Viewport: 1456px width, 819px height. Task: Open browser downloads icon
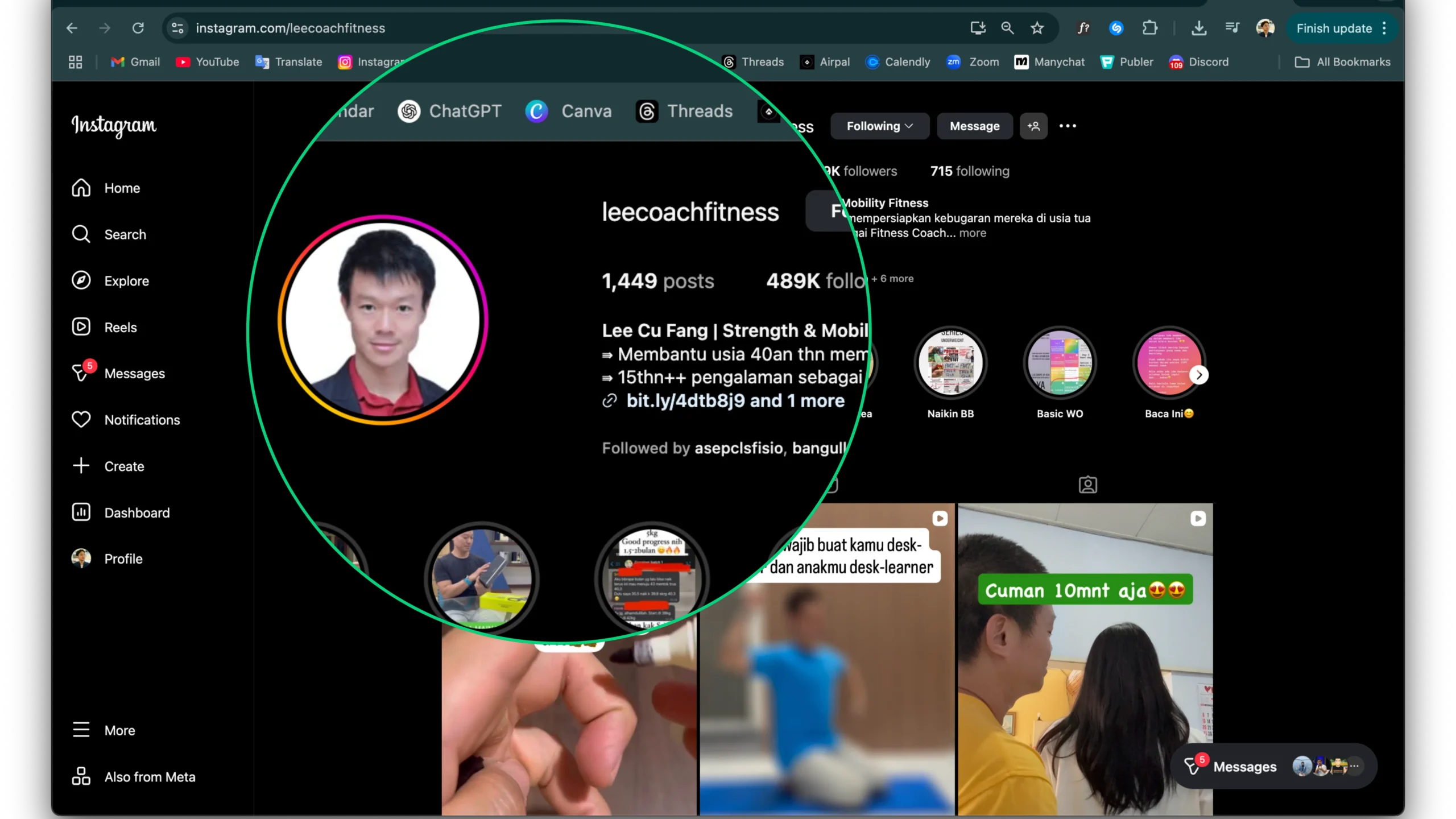pos(1199,28)
